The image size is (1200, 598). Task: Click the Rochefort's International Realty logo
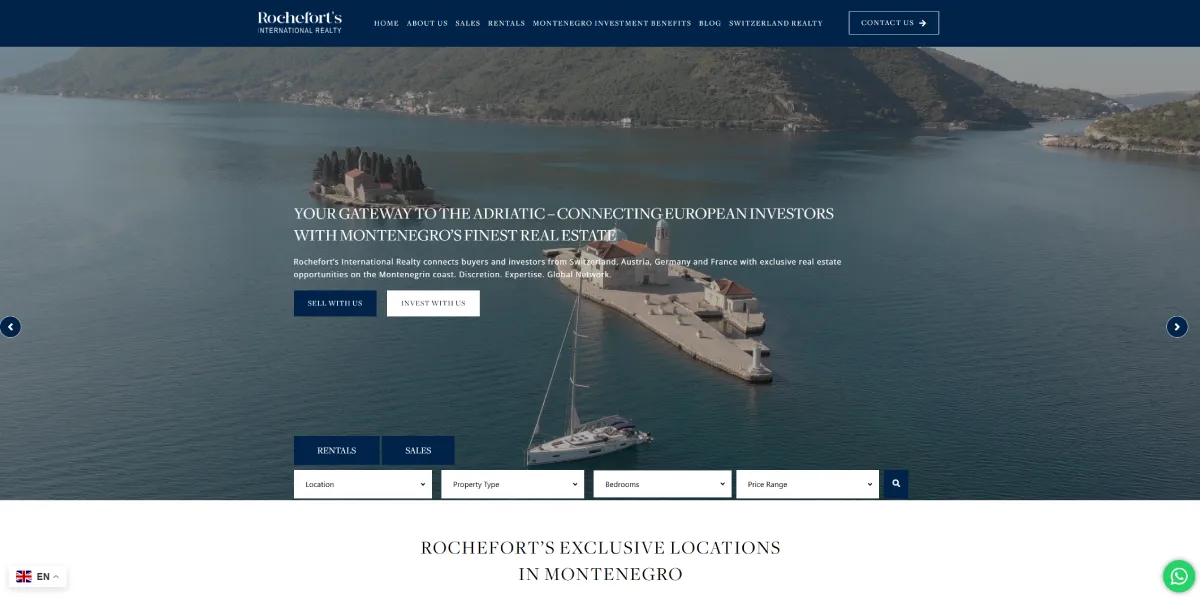click(299, 22)
